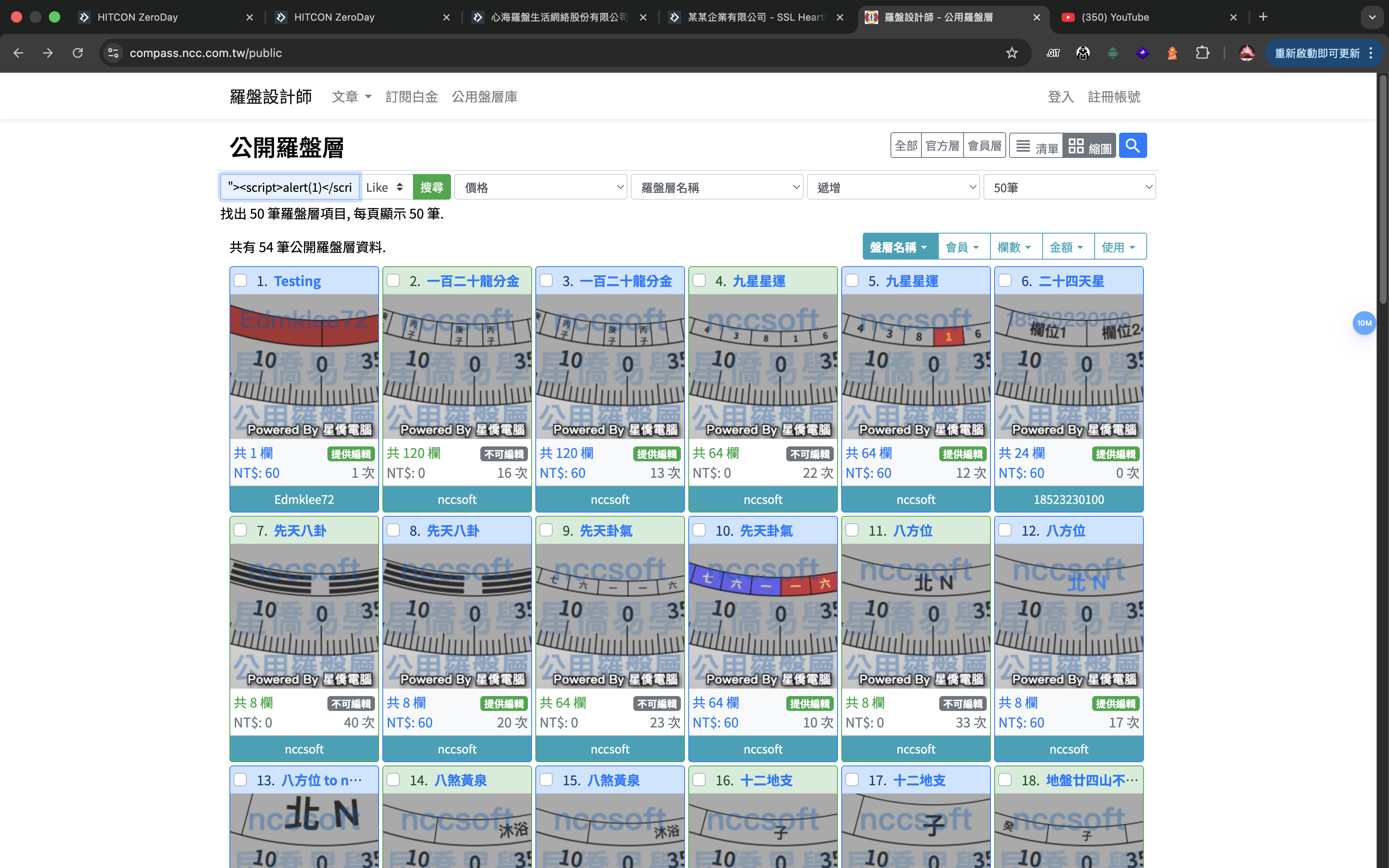
Task: Tick the checkbox for 14. 八煞黃泉
Action: tap(393, 780)
